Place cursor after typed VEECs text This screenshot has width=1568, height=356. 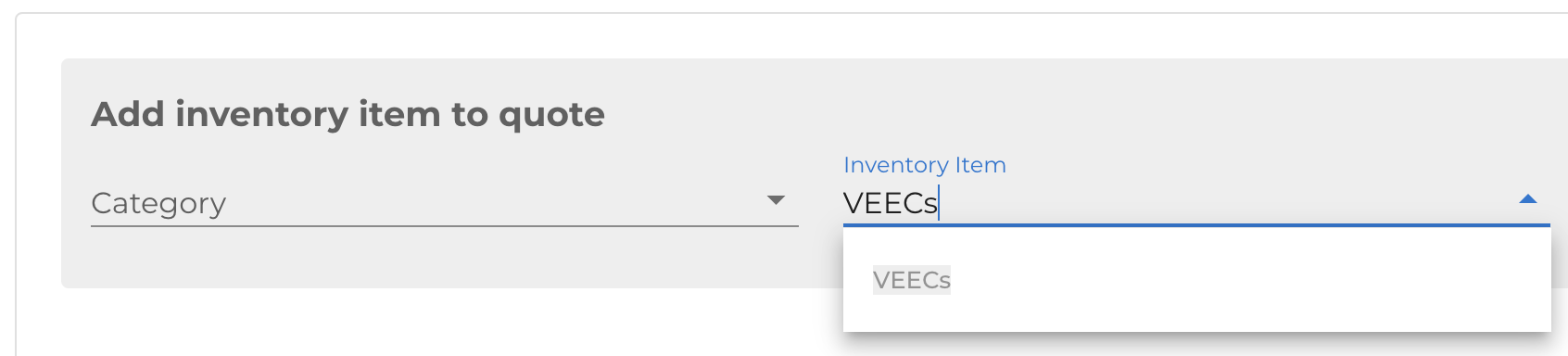(940, 202)
